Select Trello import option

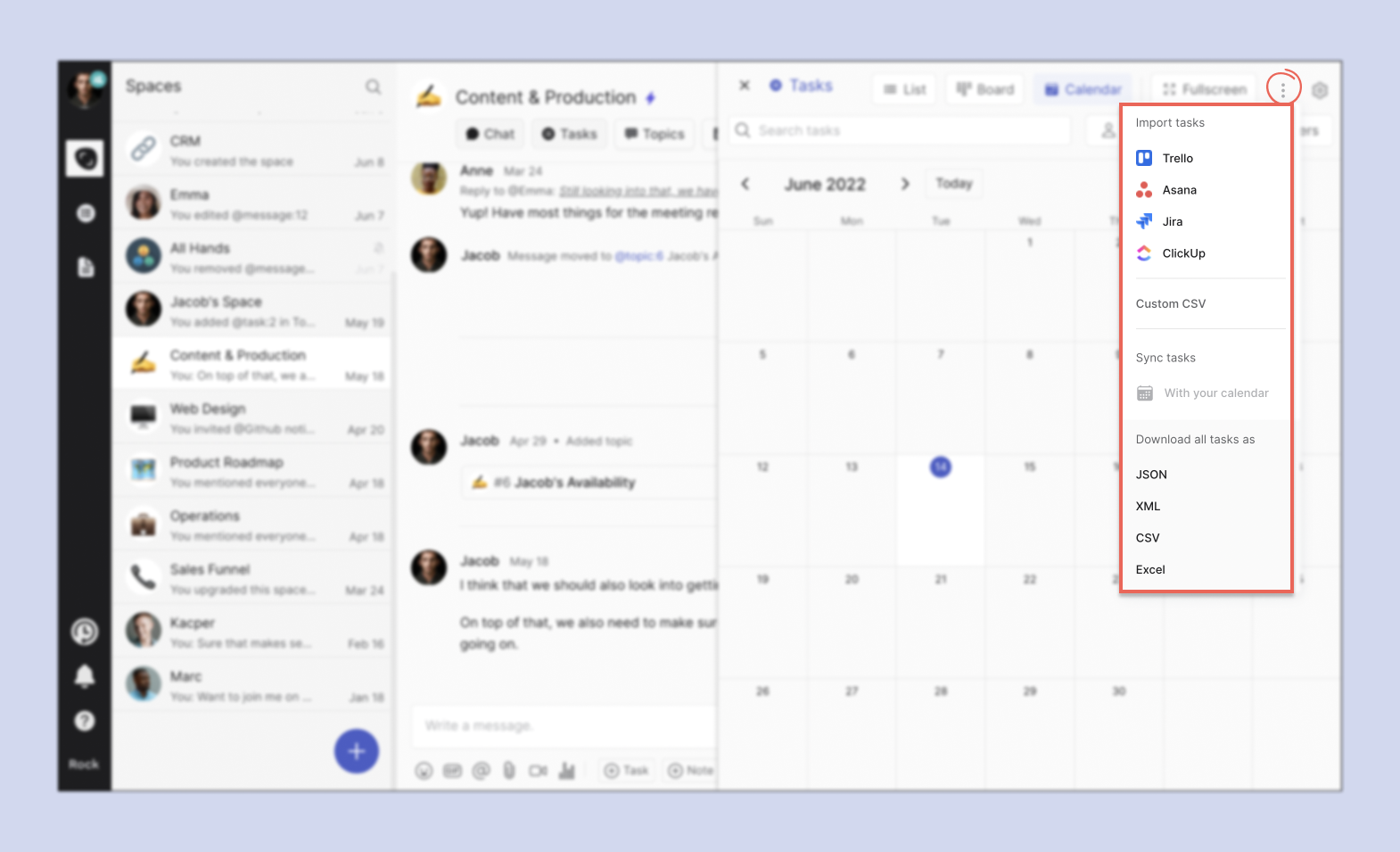[x=1177, y=158]
